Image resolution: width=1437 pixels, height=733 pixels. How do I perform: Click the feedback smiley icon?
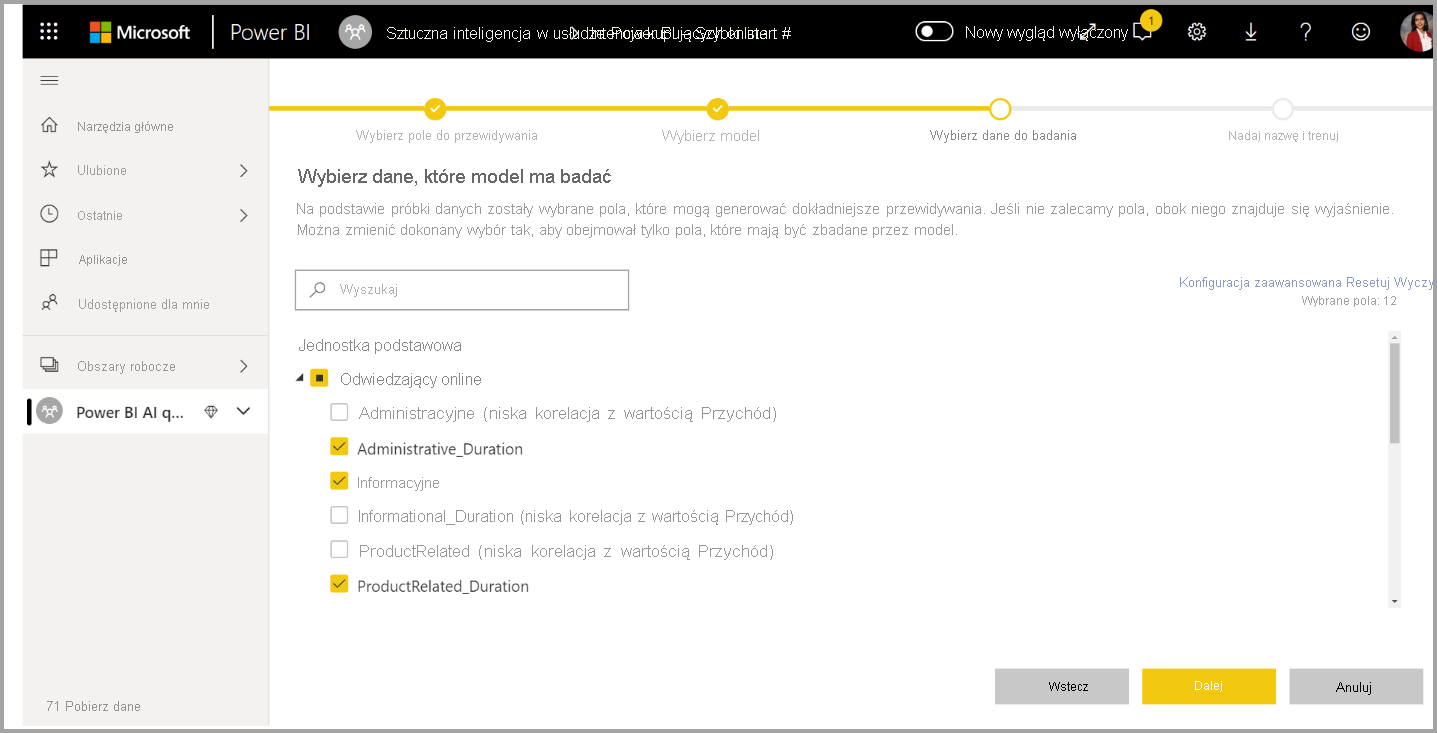[x=1360, y=32]
